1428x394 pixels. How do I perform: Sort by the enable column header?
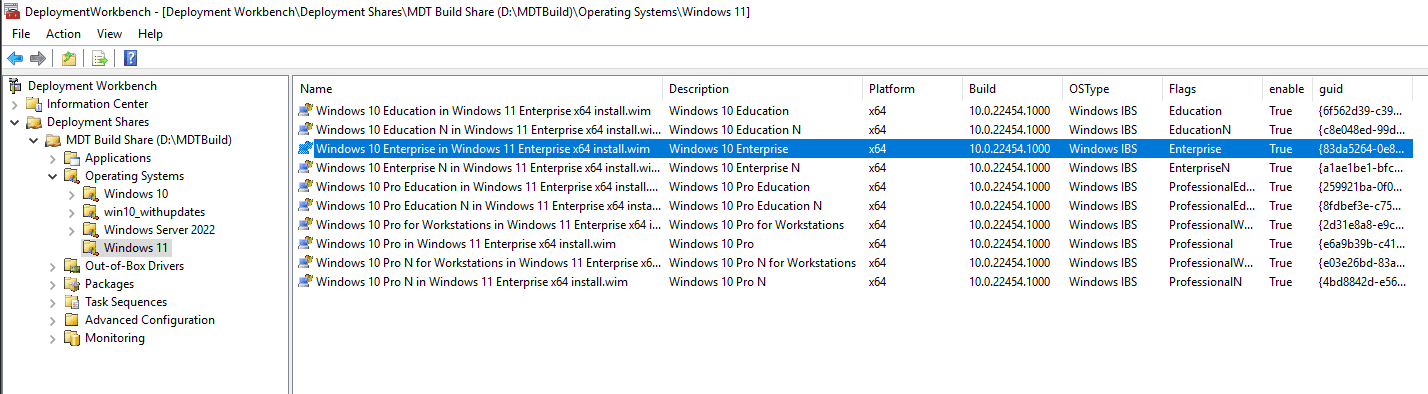click(x=1287, y=89)
